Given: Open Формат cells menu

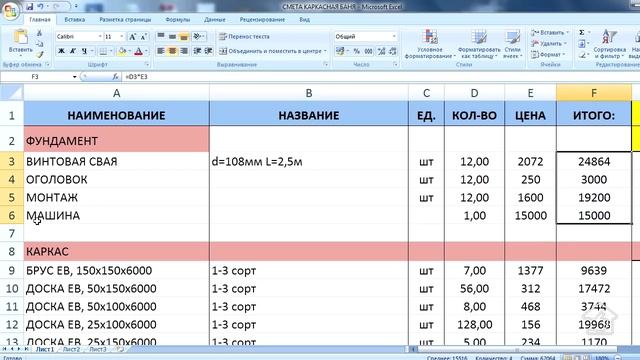Looking at the screenshot, I should click(x=549, y=54).
